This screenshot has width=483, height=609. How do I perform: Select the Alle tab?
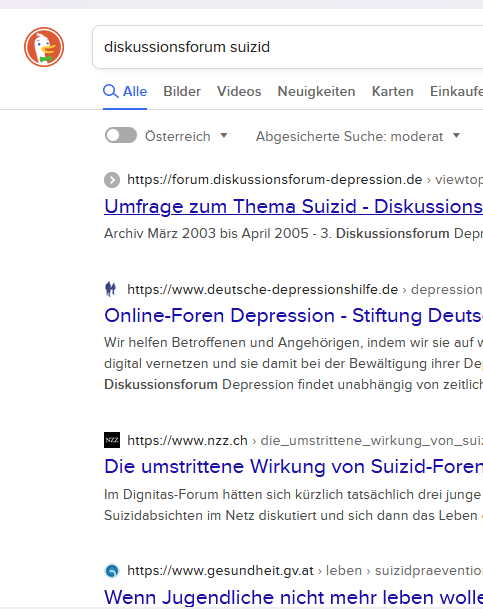(x=125, y=92)
